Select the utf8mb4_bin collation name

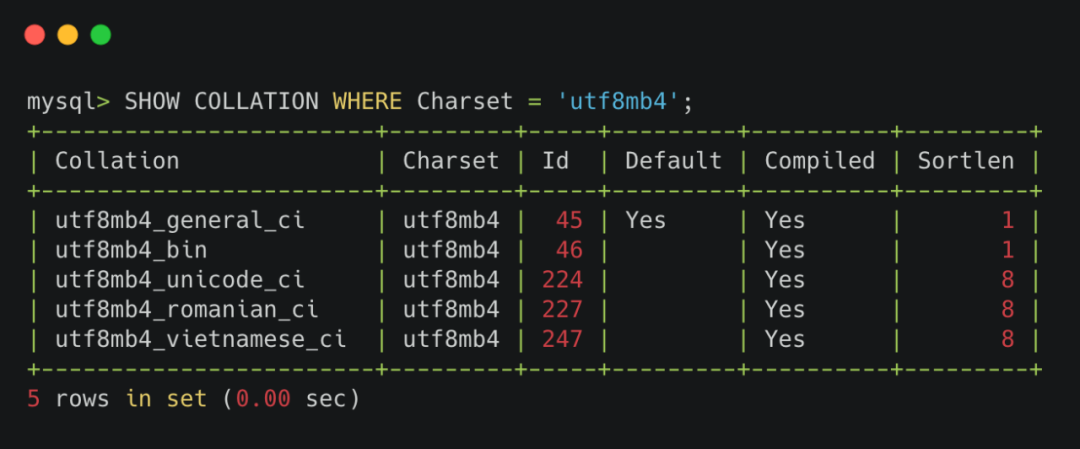[131, 250]
